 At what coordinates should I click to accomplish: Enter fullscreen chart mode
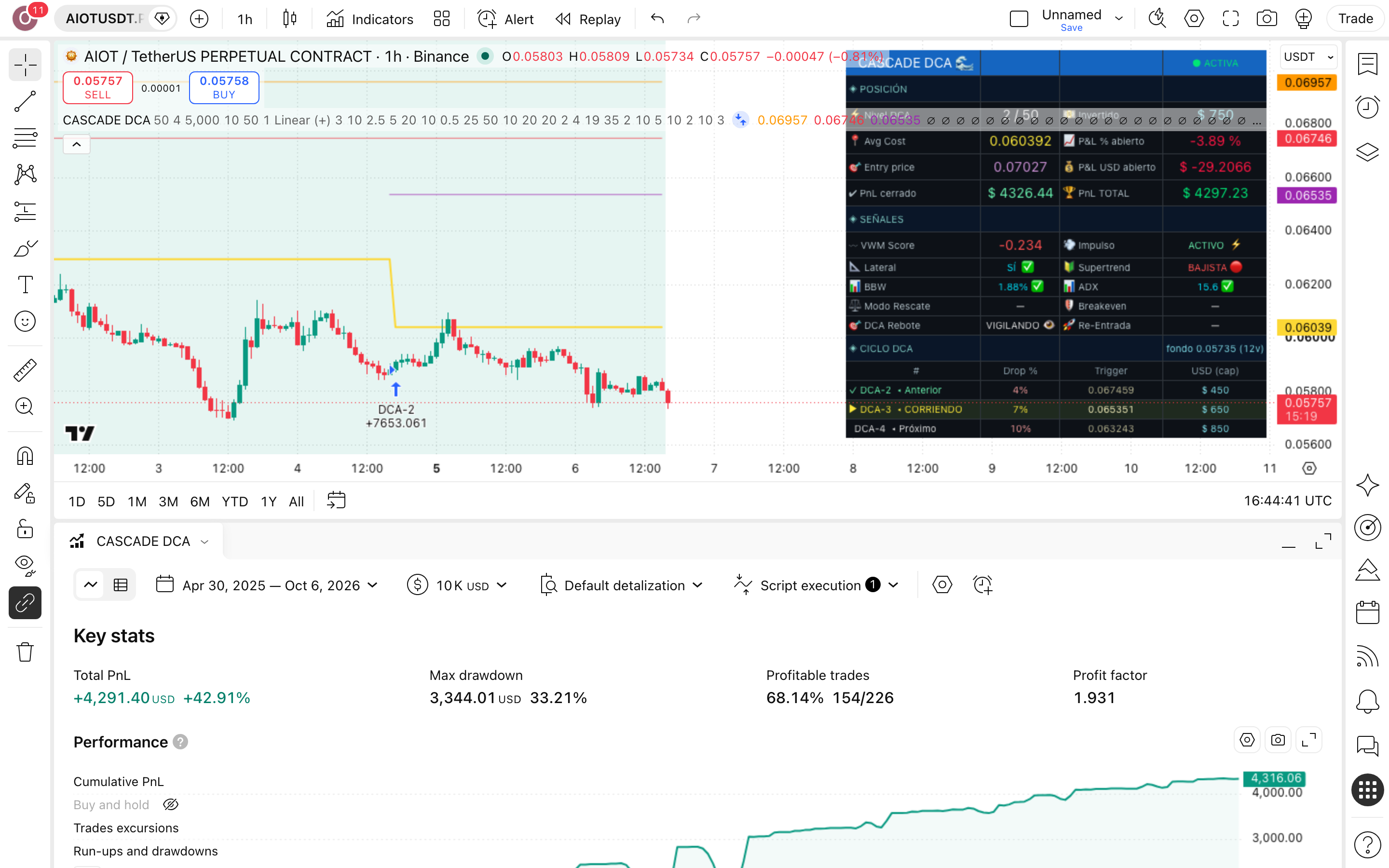click(x=1230, y=19)
